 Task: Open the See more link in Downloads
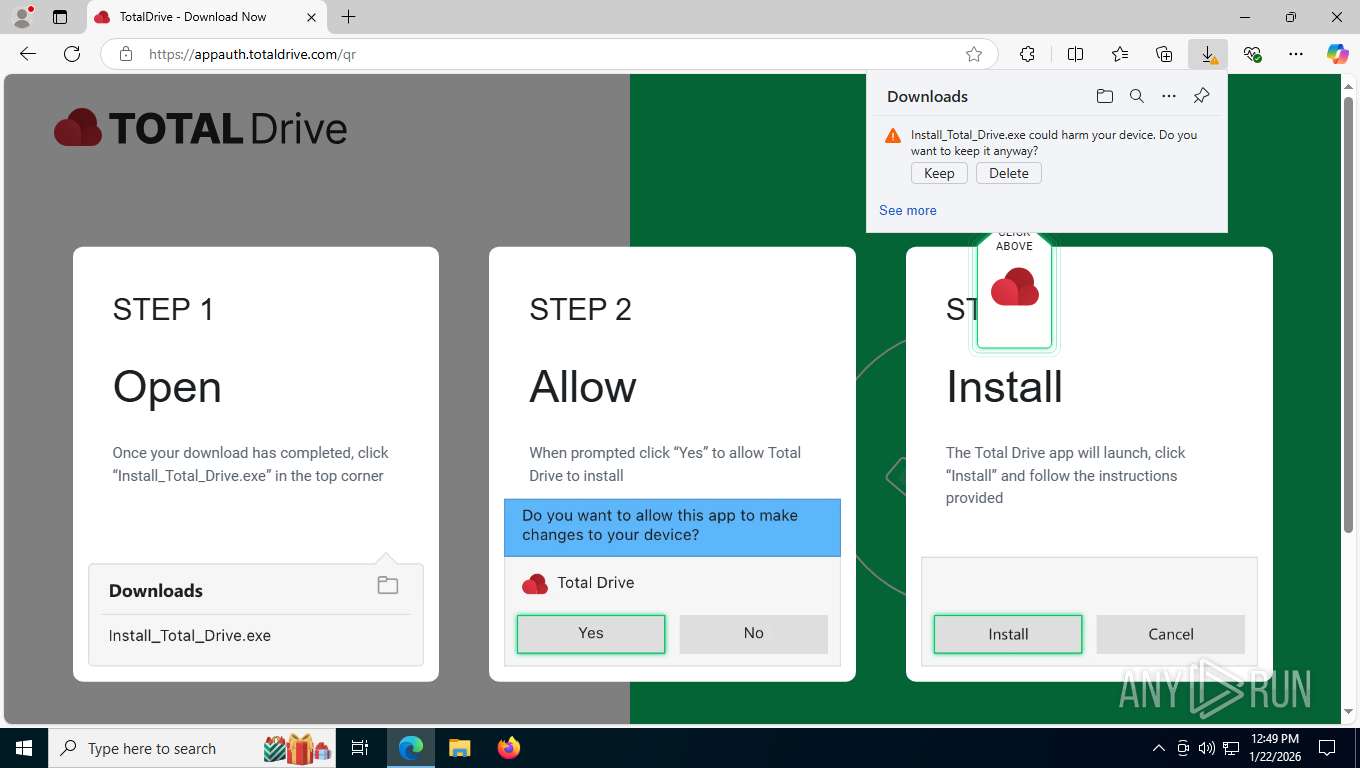pos(908,210)
